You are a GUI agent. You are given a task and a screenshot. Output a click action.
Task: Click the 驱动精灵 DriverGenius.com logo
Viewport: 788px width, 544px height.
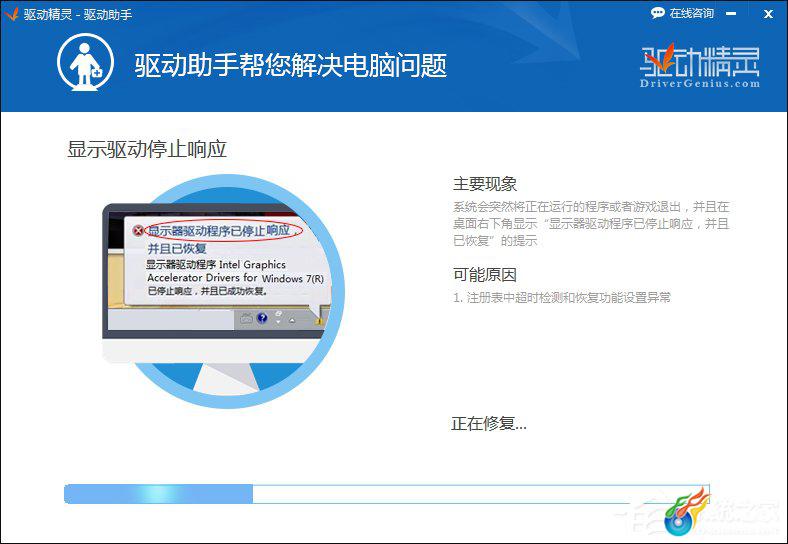click(x=700, y=67)
